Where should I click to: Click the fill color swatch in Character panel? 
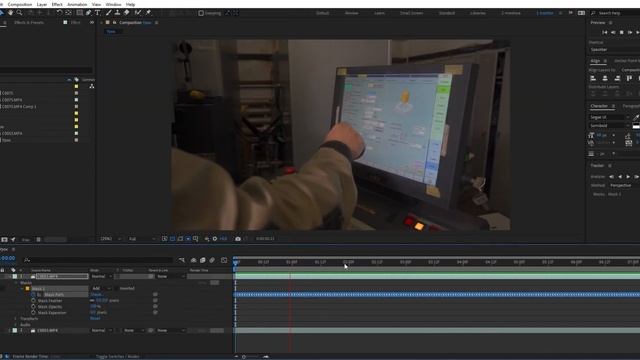pos(636,127)
